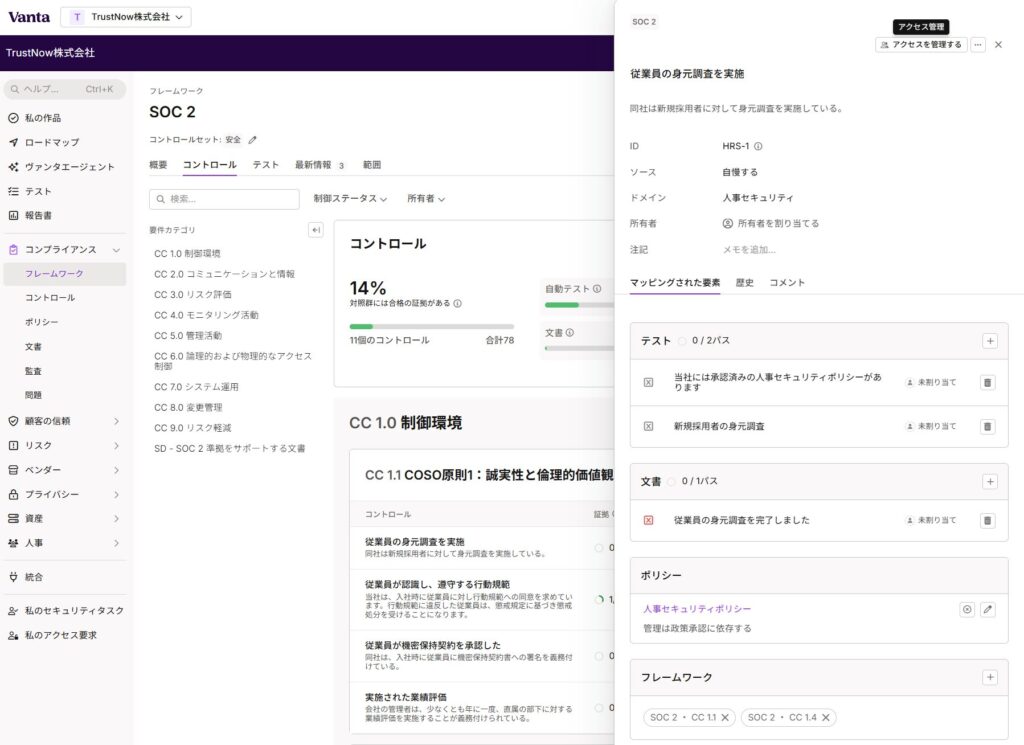Screen dimensions: 1024x745
Task: Open the three-dot more options menu
Action: [978, 45]
